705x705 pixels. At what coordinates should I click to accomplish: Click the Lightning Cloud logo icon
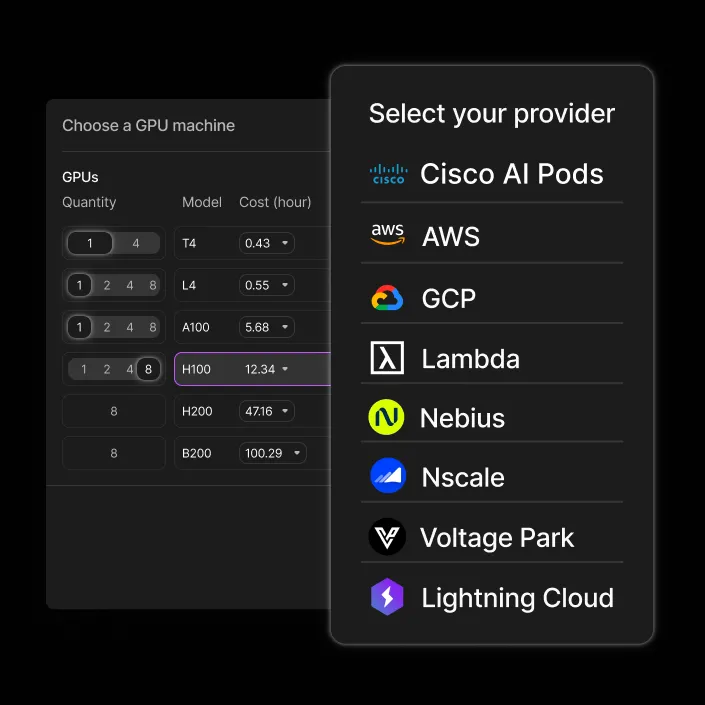pyautogui.click(x=387, y=597)
